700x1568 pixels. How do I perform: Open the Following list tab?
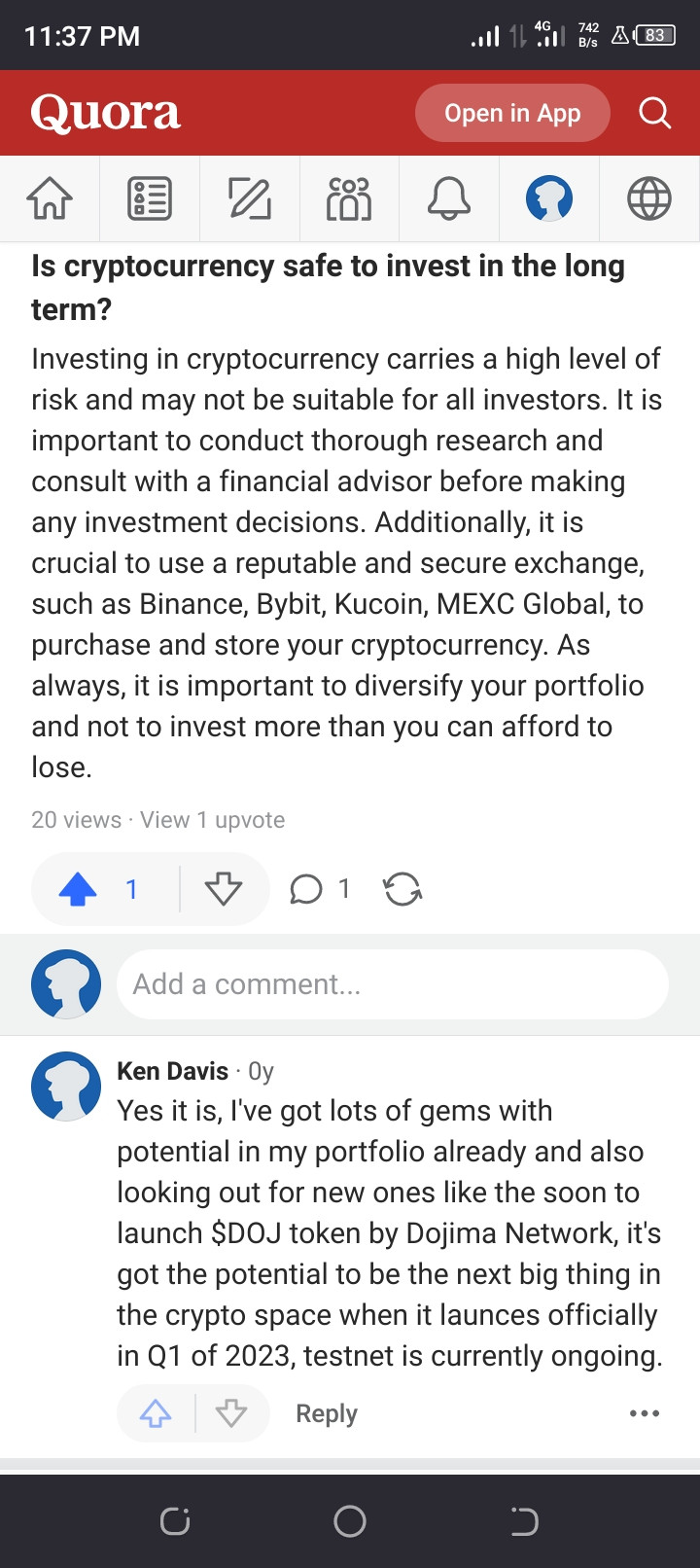150,198
